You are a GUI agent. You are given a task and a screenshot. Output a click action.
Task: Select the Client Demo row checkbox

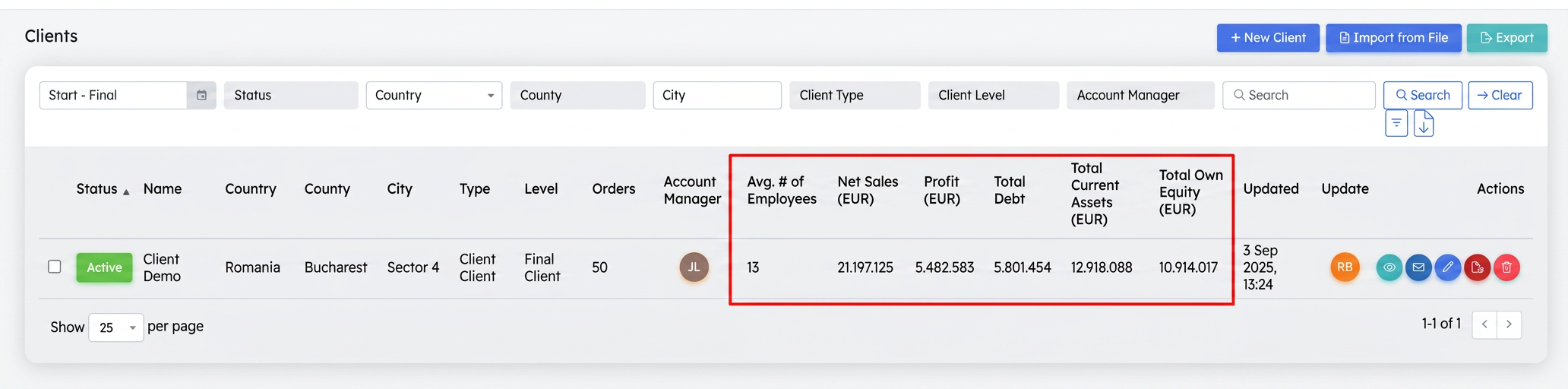(x=55, y=267)
